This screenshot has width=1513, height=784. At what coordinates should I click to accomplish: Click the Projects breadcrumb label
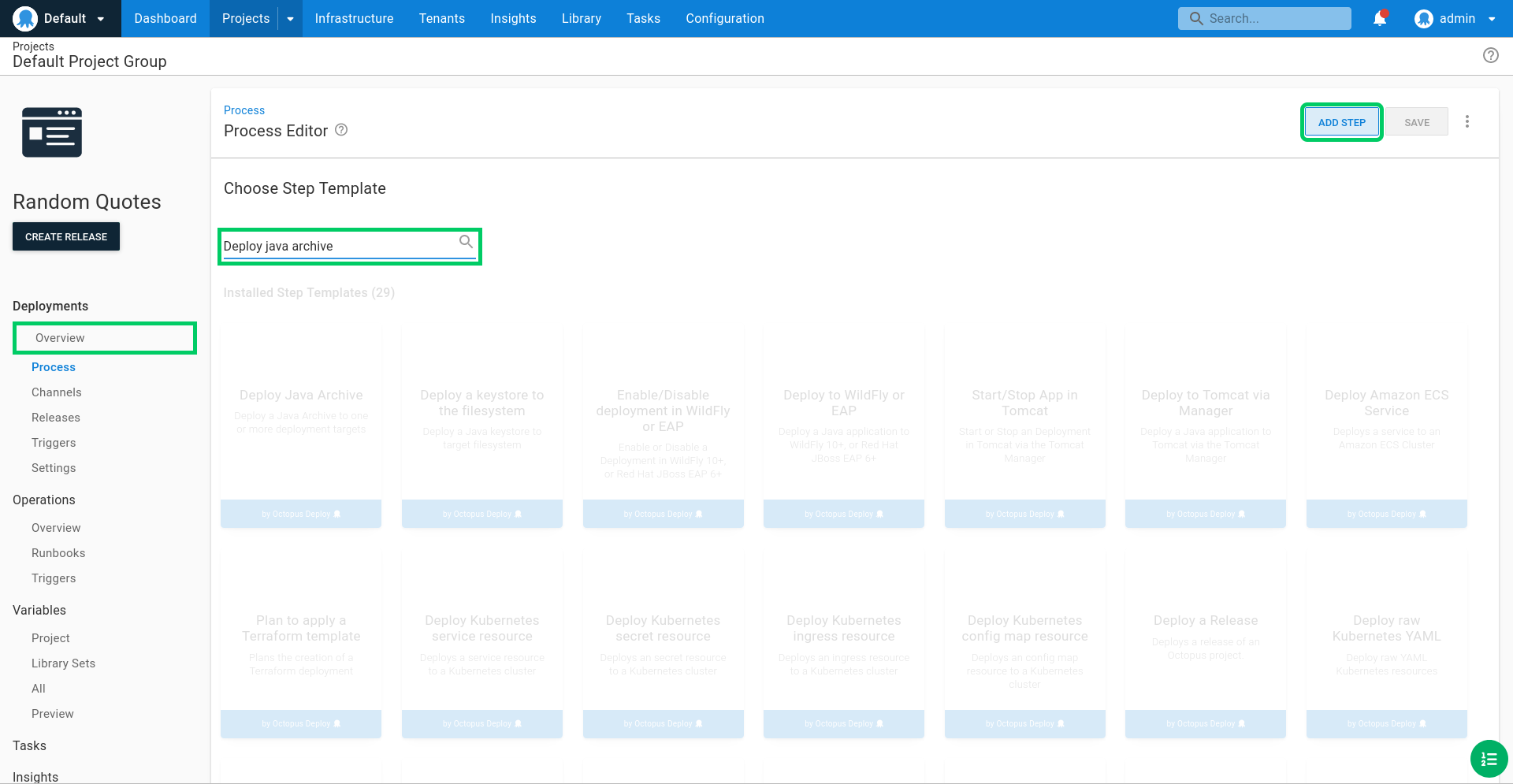33,46
